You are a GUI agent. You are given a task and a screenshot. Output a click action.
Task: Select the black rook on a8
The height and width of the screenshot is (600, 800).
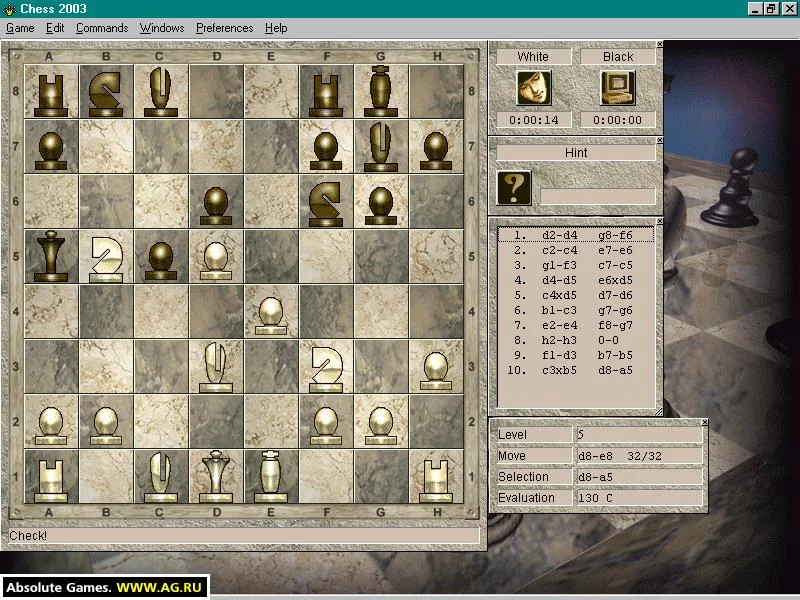(51, 96)
